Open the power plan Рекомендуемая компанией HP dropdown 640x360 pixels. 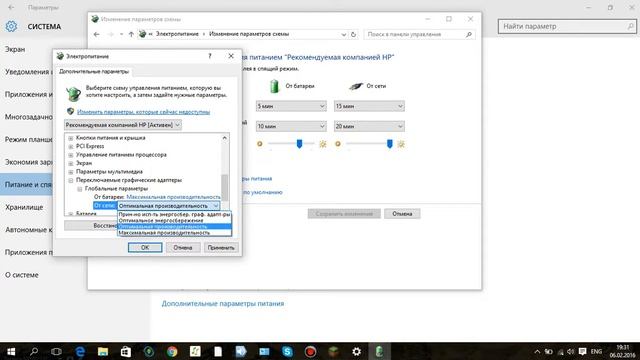[123, 125]
